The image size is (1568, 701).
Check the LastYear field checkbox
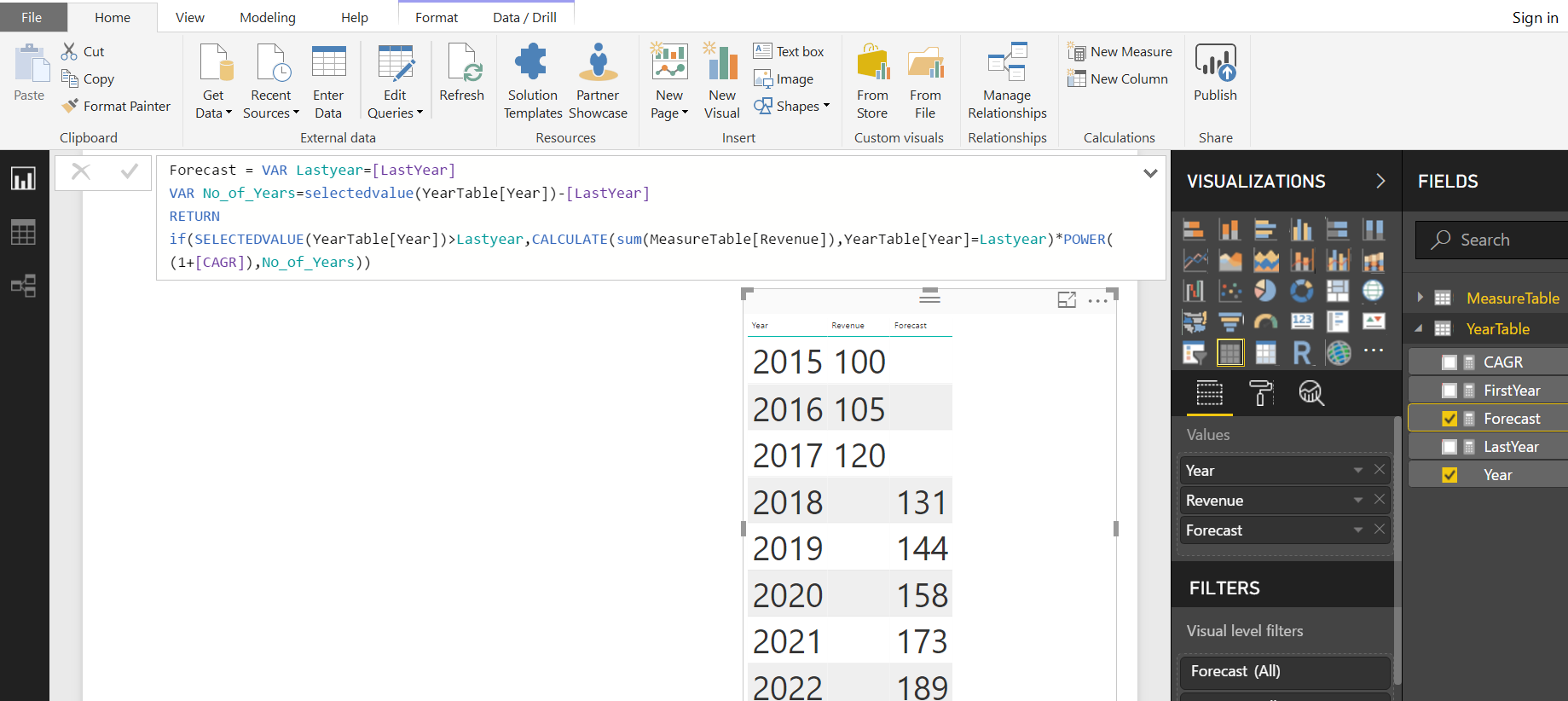(1449, 447)
